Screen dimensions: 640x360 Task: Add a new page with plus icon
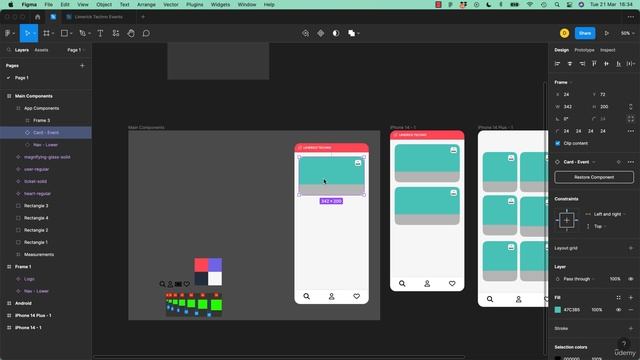(x=82, y=65)
